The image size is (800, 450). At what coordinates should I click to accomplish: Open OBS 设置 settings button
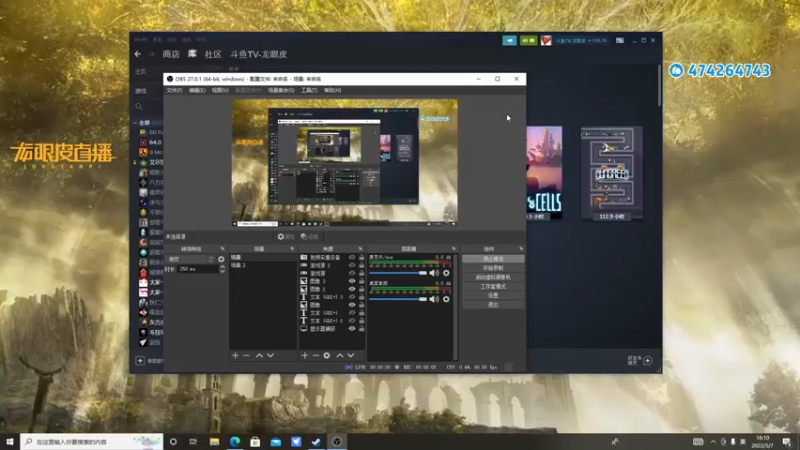coord(493,295)
